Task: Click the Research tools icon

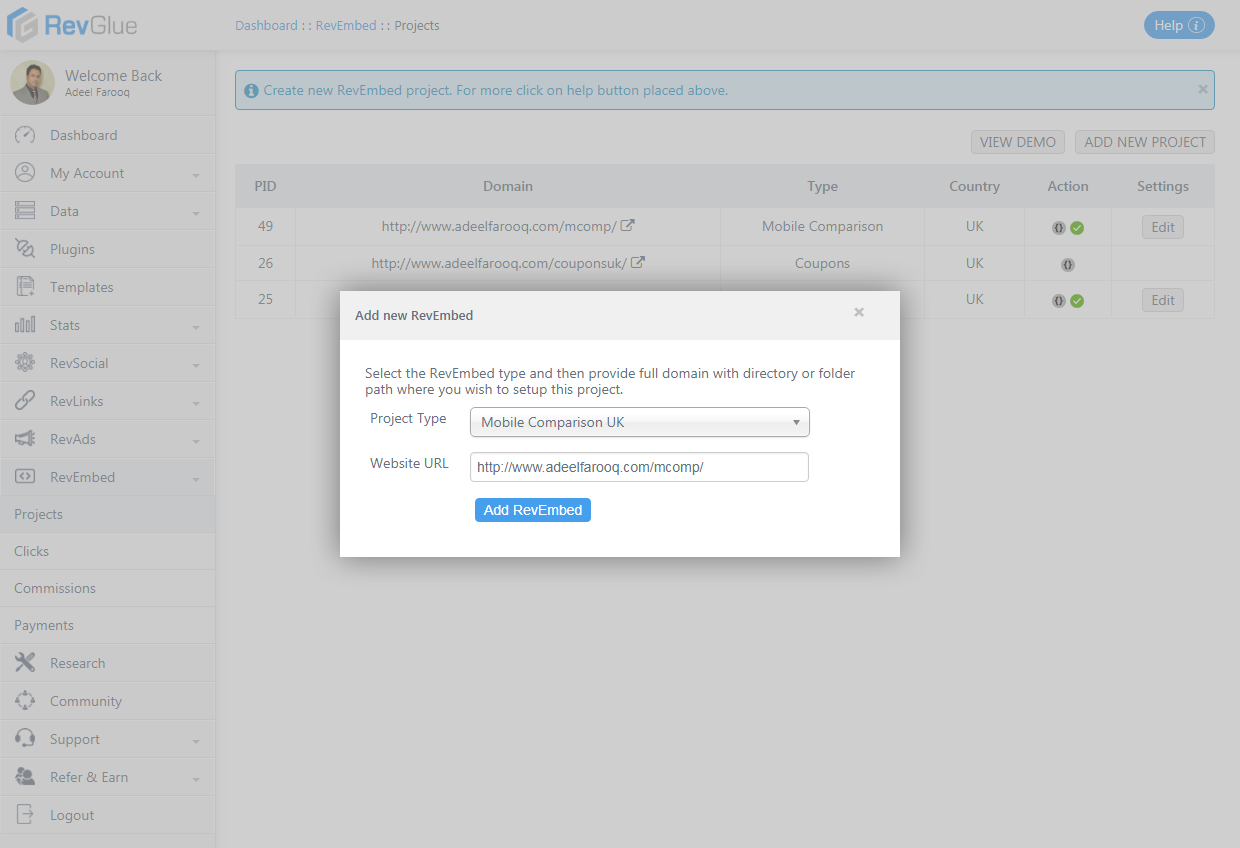Action: point(25,663)
